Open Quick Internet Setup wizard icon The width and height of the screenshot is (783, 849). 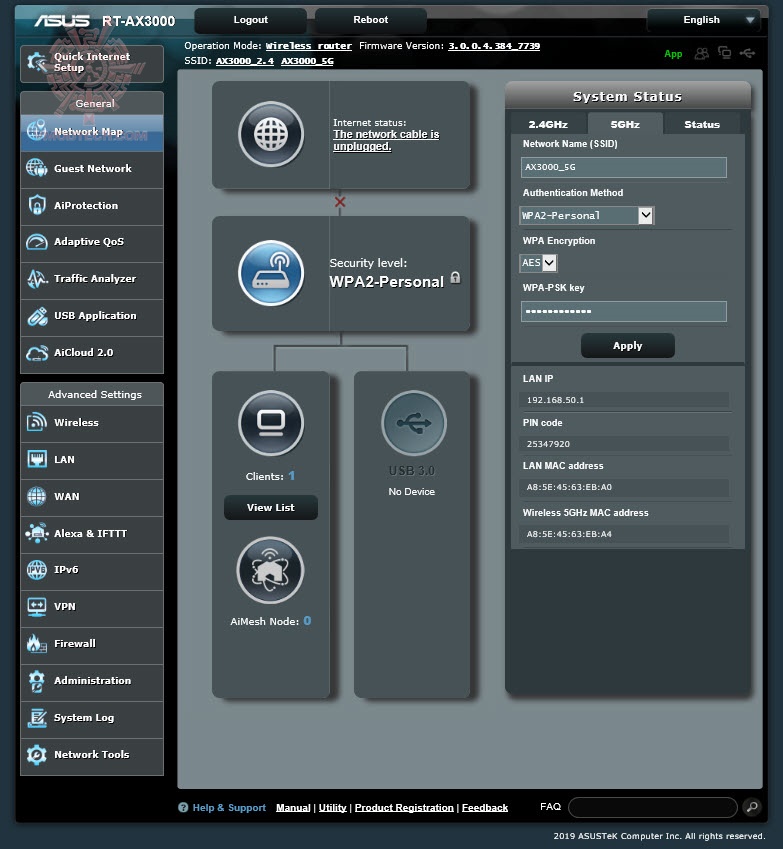click(x=37, y=62)
